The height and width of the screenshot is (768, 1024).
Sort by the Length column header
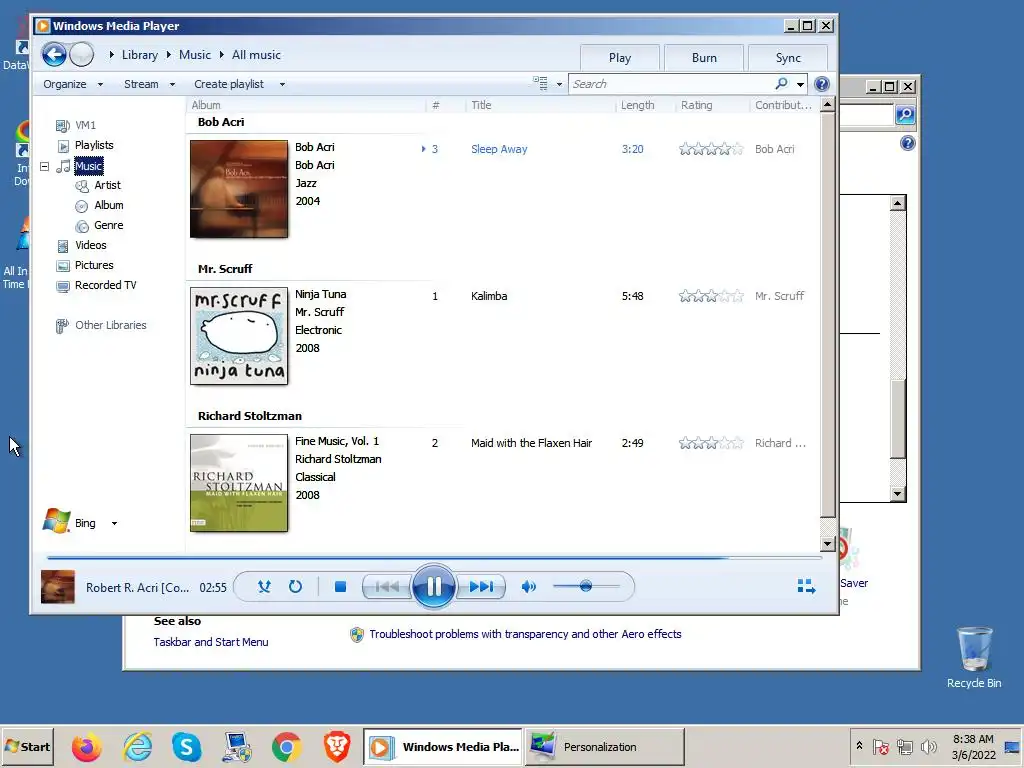tap(645, 105)
